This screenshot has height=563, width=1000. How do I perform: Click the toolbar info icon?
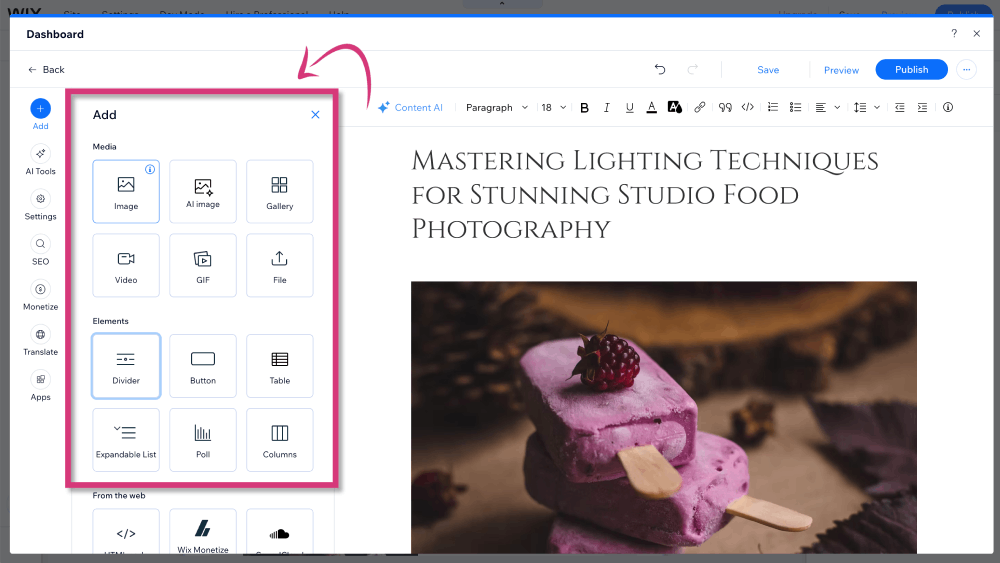click(x=948, y=108)
